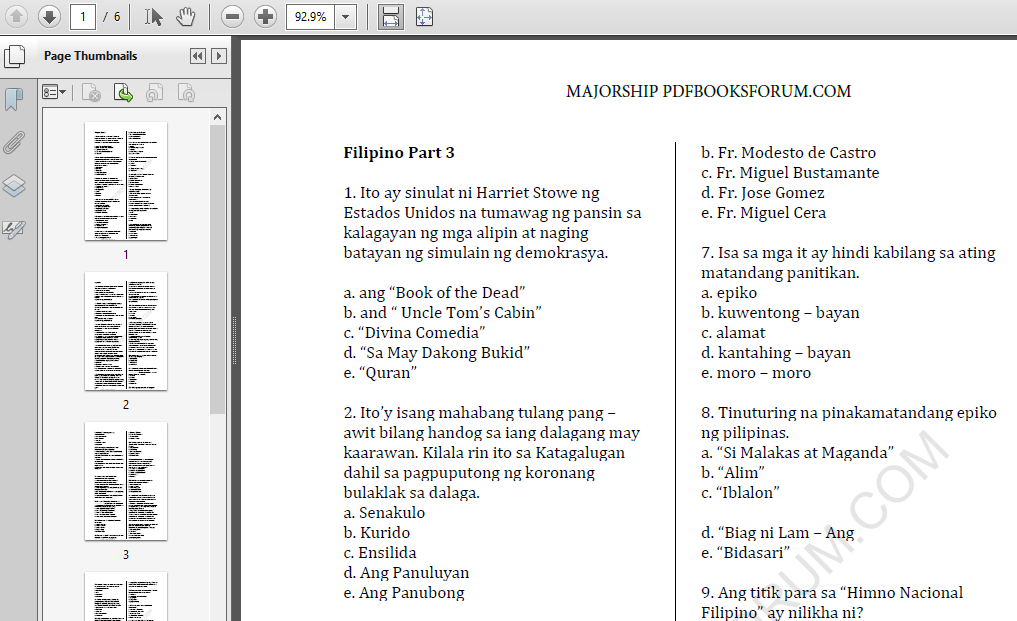
Task: Open the Signatures panel
Action: click(x=14, y=229)
